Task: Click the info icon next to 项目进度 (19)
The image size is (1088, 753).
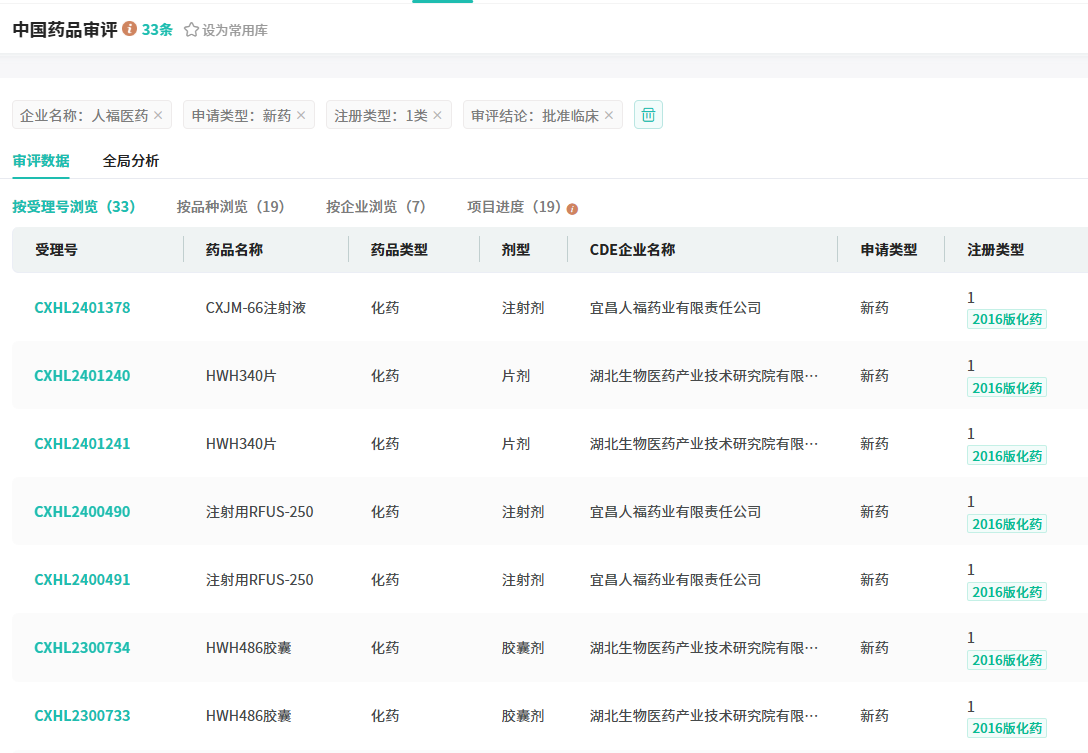Action: tap(572, 209)
